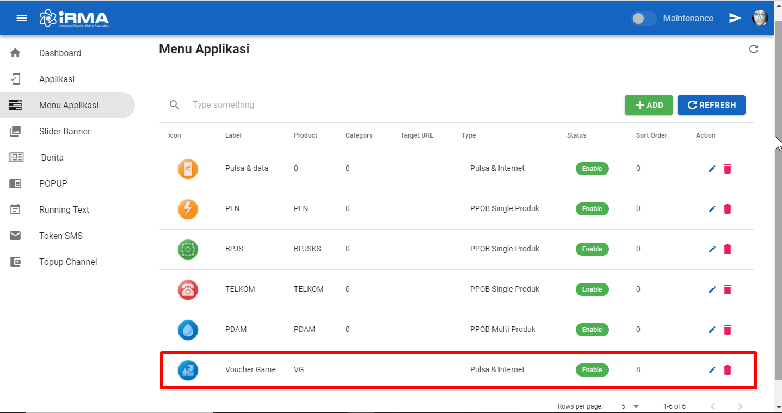
Task: Delete the PLN menu entry
Action: tap(727, 209)
